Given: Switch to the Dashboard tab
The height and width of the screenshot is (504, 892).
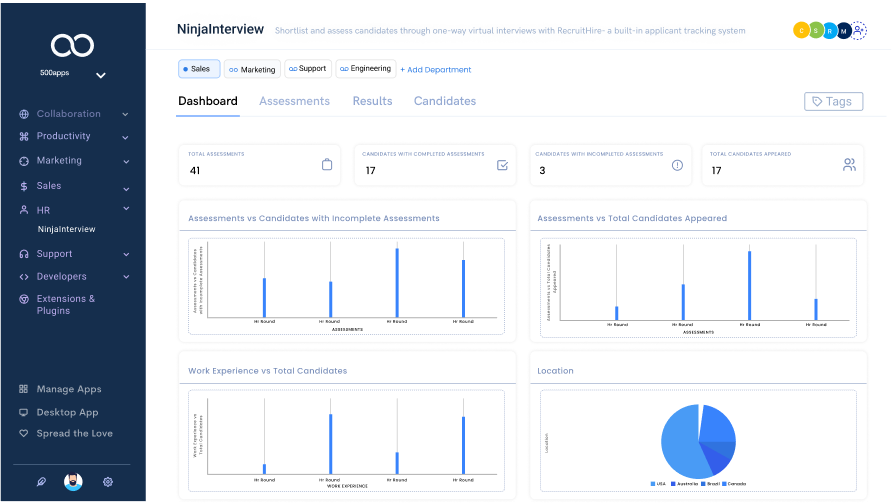Looking at the screenshot, I should pos(208,101).
